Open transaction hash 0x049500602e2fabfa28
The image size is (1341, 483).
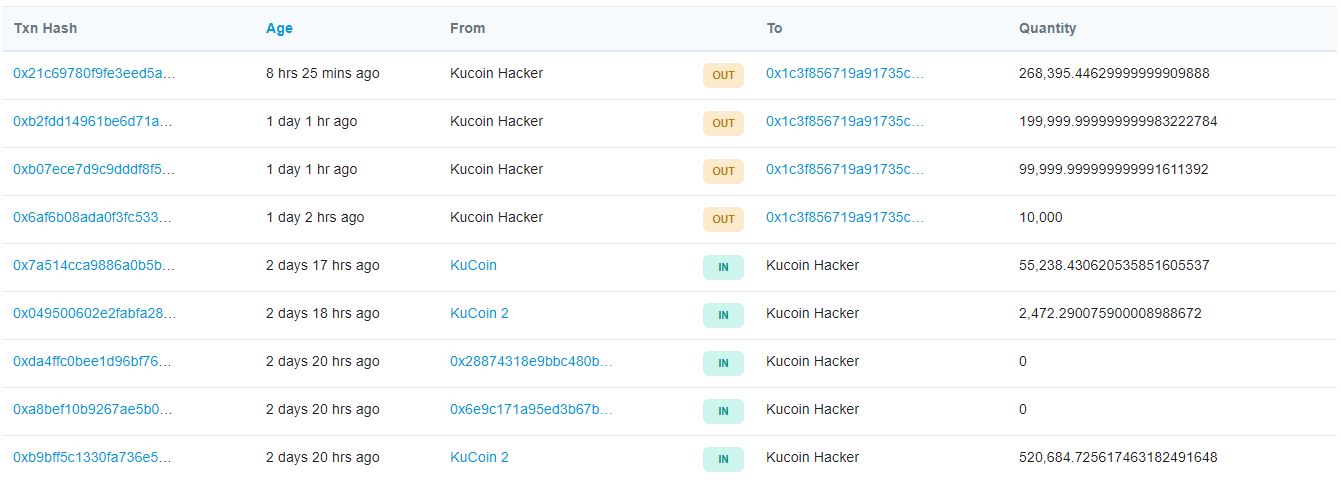(x=94, y=313)
